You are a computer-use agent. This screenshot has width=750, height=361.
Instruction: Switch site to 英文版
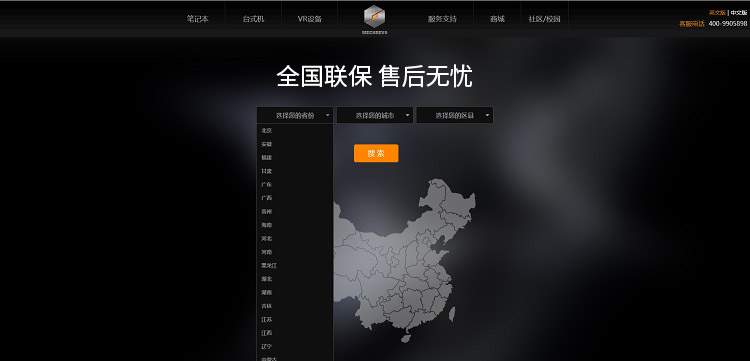click(x=717, y=13)
